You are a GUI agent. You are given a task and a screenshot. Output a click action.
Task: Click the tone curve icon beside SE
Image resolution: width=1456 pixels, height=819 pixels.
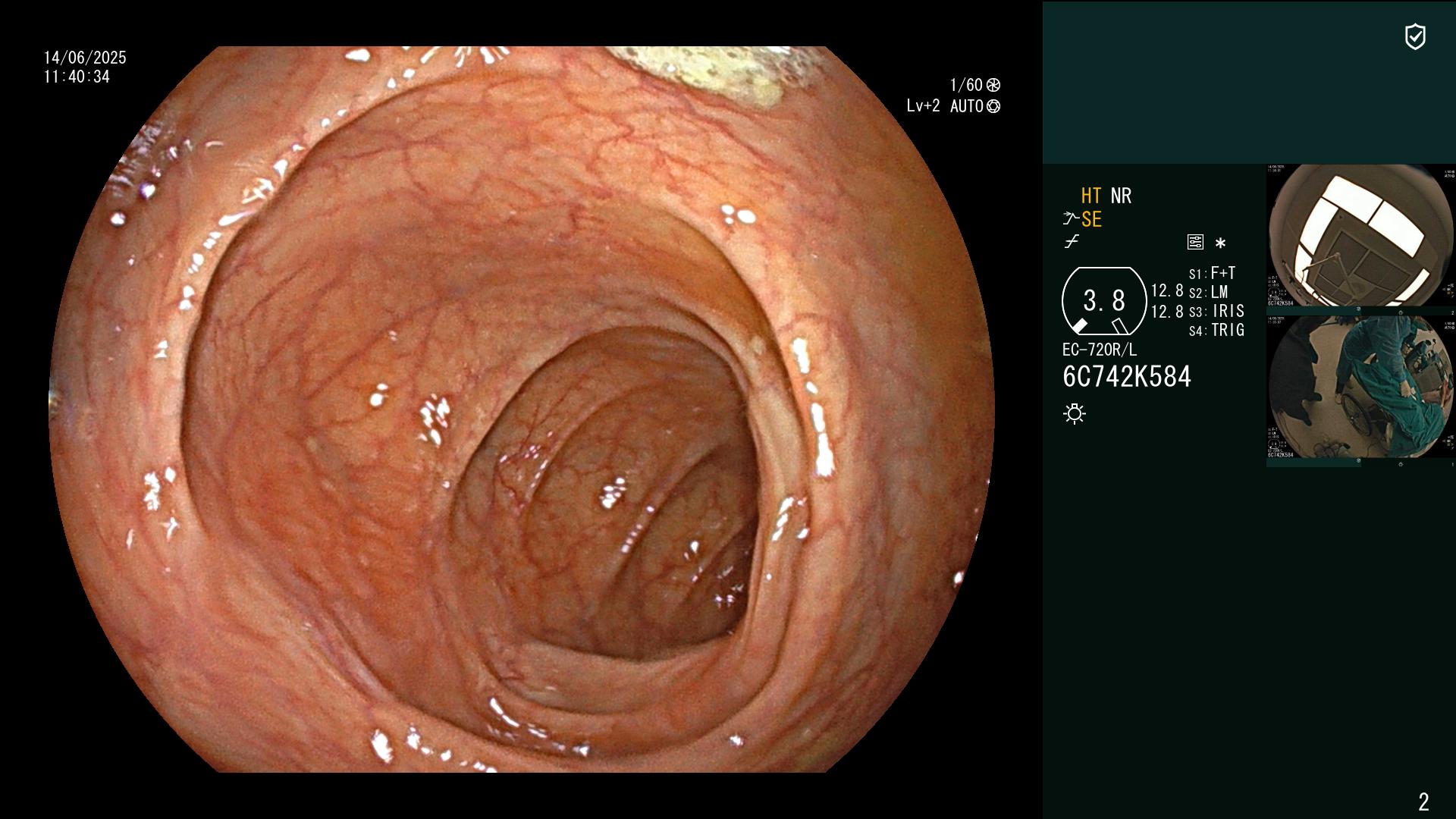1071,219
